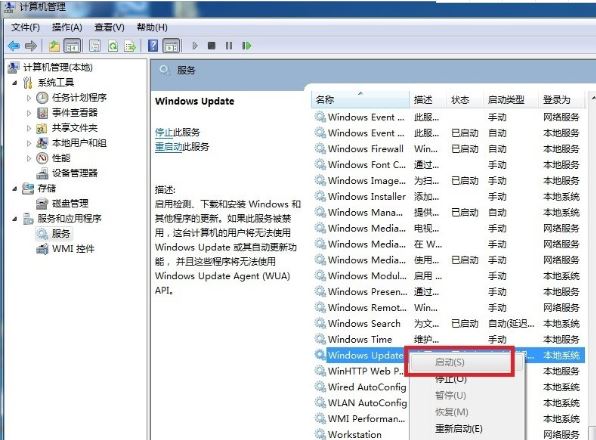Click the Refresh toolbar icon
Image resolution: width=596 pixels, height=440 pixels.
[113, 46]
